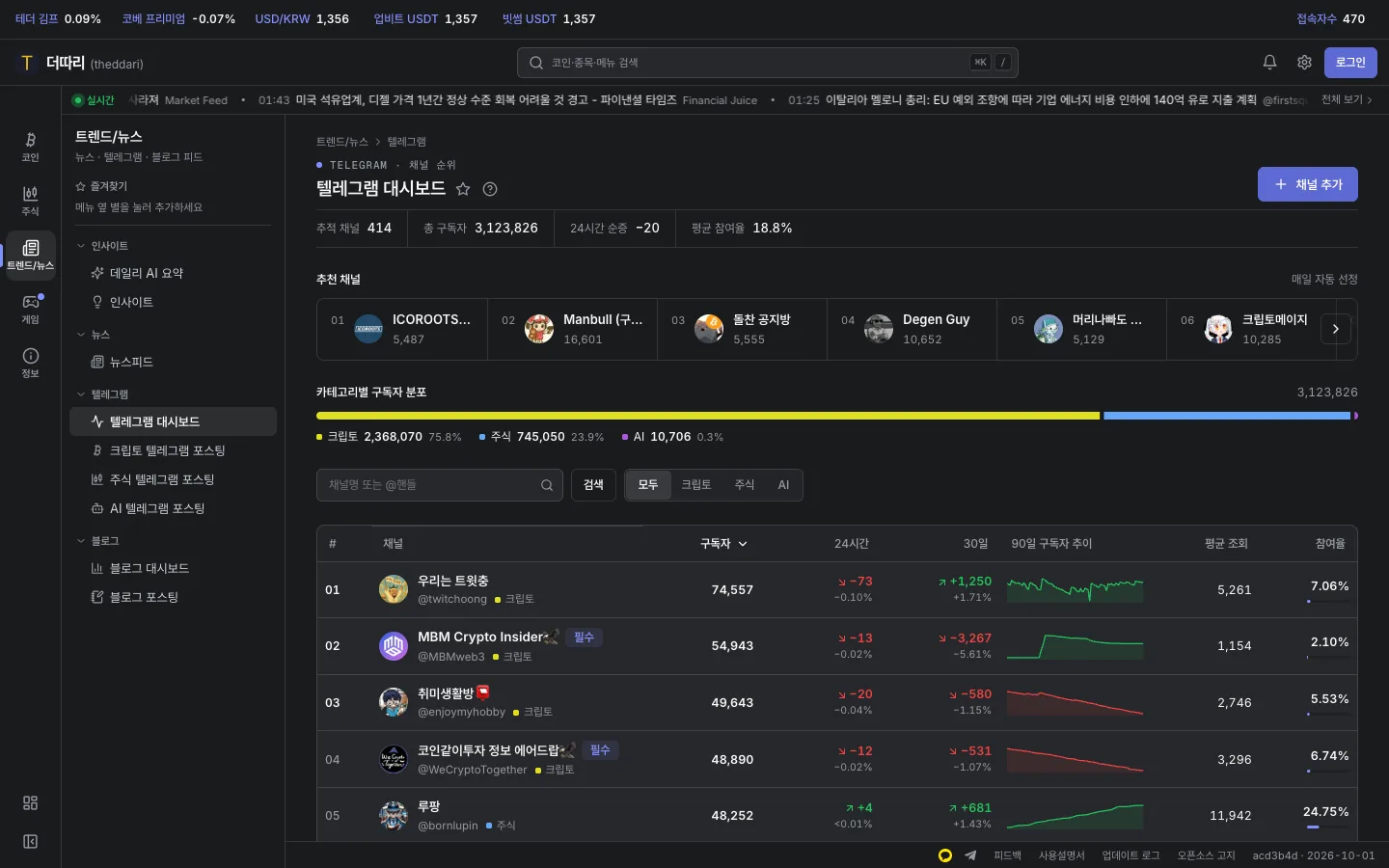Filter channels by 크립토

pyautogui.click(x=696, y=485)
